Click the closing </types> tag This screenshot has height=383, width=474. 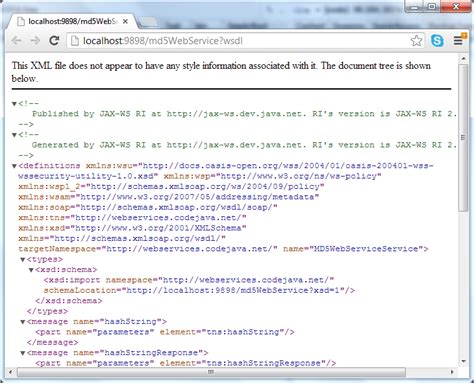[47, 311]
